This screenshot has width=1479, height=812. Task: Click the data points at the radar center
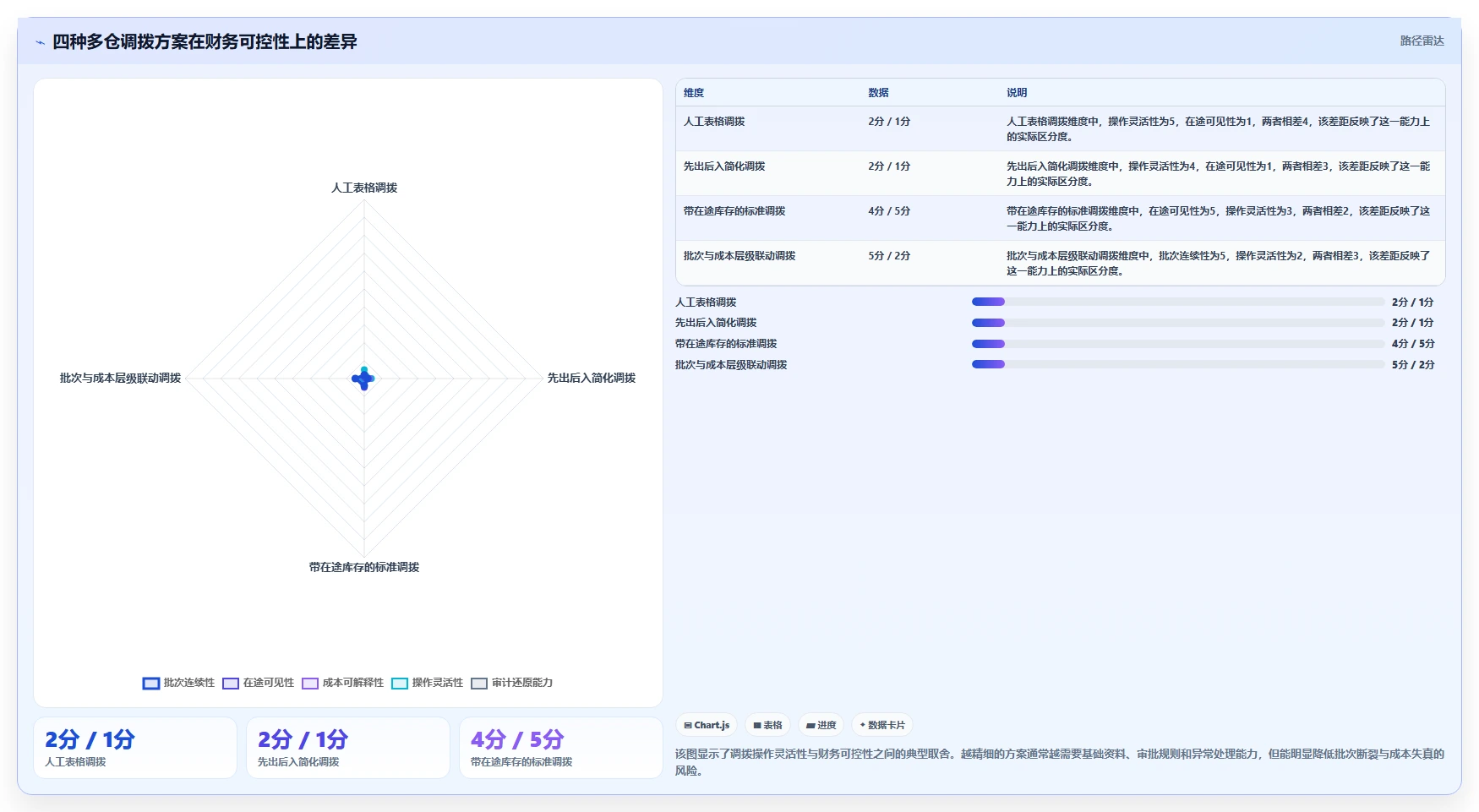click(363, 379)
